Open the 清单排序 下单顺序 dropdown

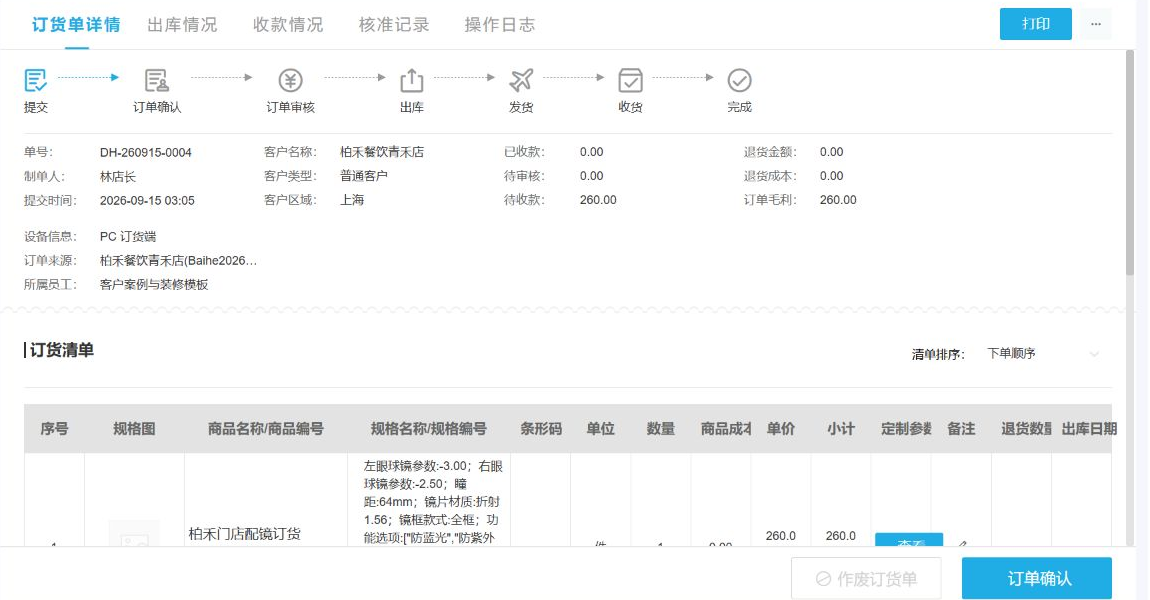1043,354
